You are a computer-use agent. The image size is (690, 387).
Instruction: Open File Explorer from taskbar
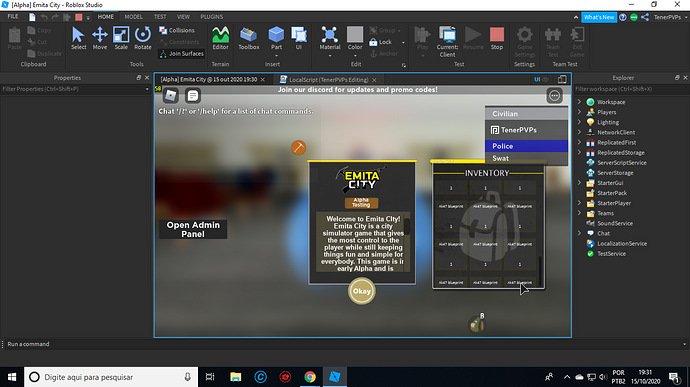click(x=235, y=377)
